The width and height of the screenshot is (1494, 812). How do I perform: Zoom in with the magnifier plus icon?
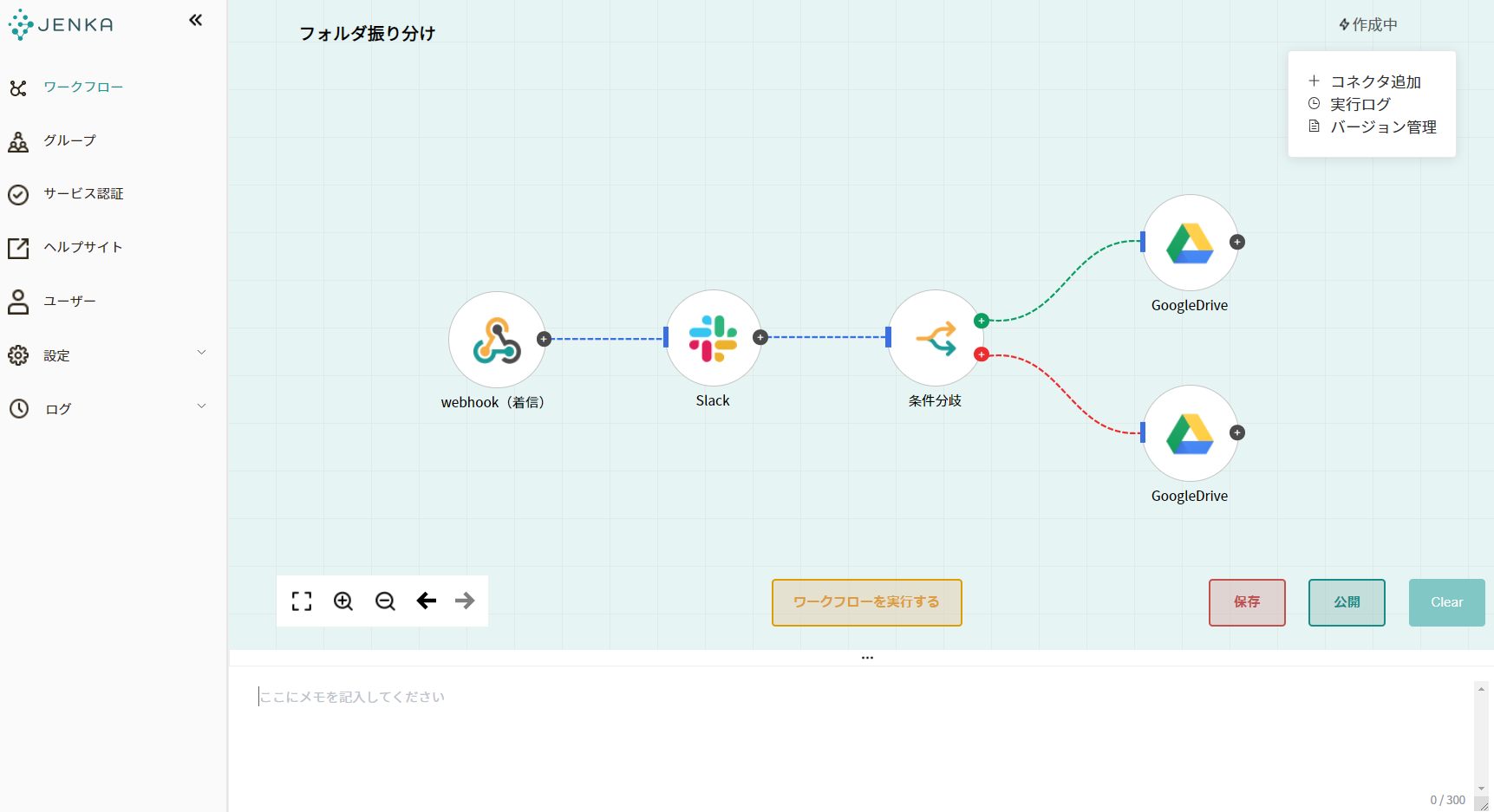click(x=343, y=601)
